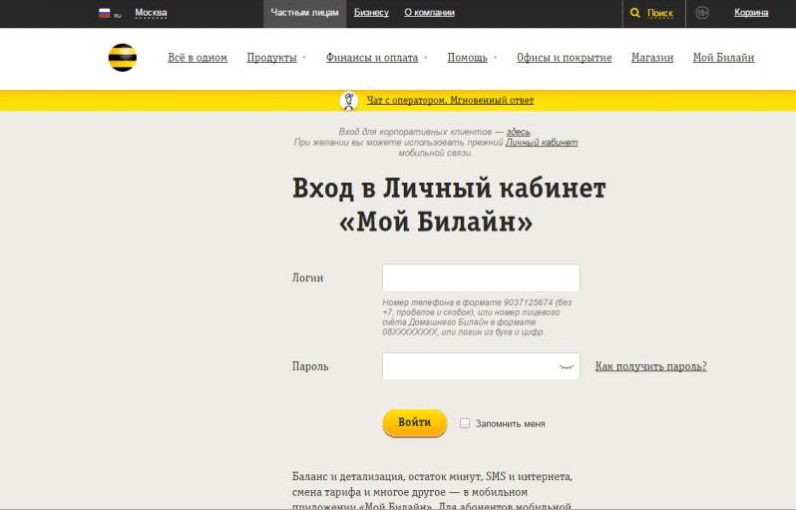Click the search magnifier icon
The image size is (796, 510).
pyautogui.click(x=635, y=13)
